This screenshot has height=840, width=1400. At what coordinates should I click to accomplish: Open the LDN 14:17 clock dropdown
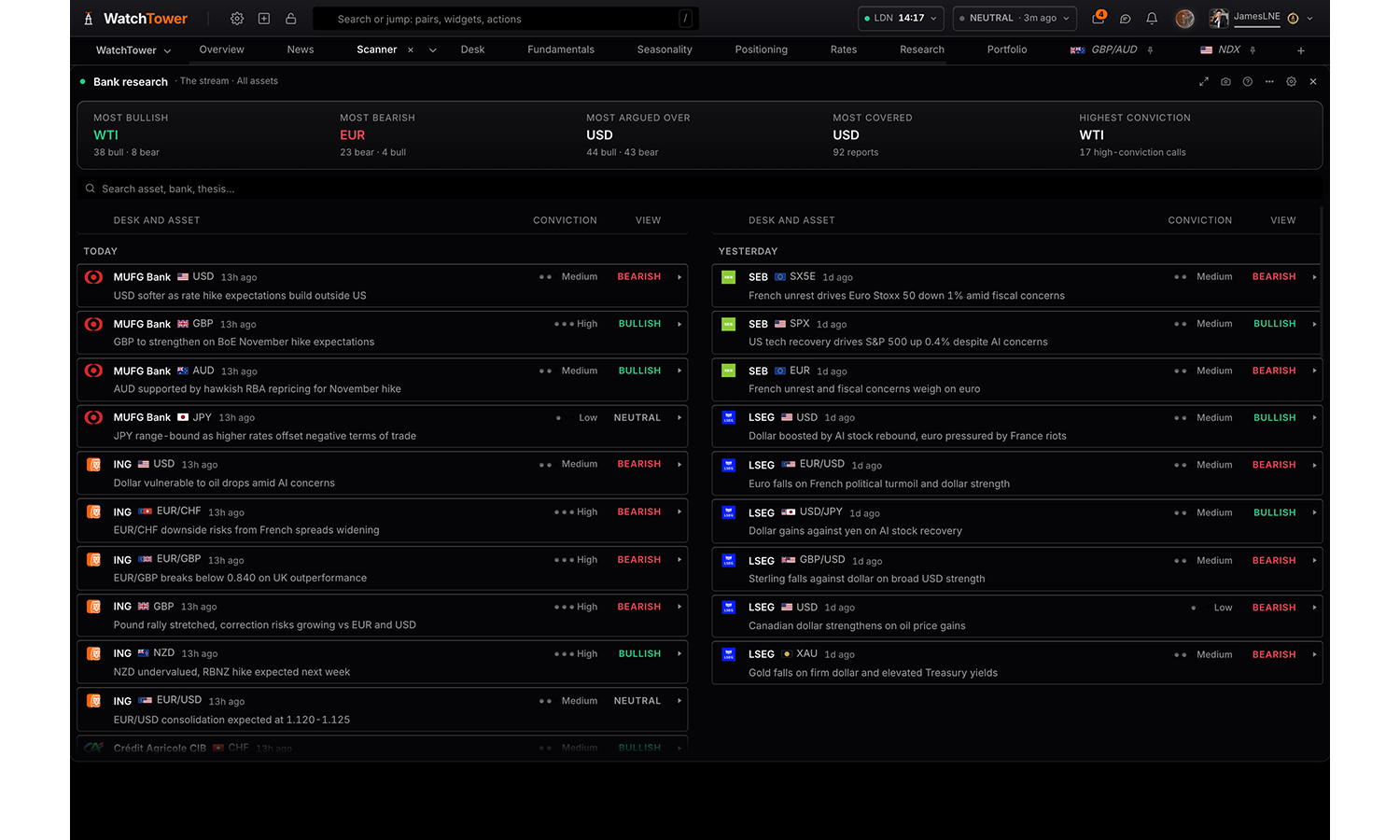[901, 19]
